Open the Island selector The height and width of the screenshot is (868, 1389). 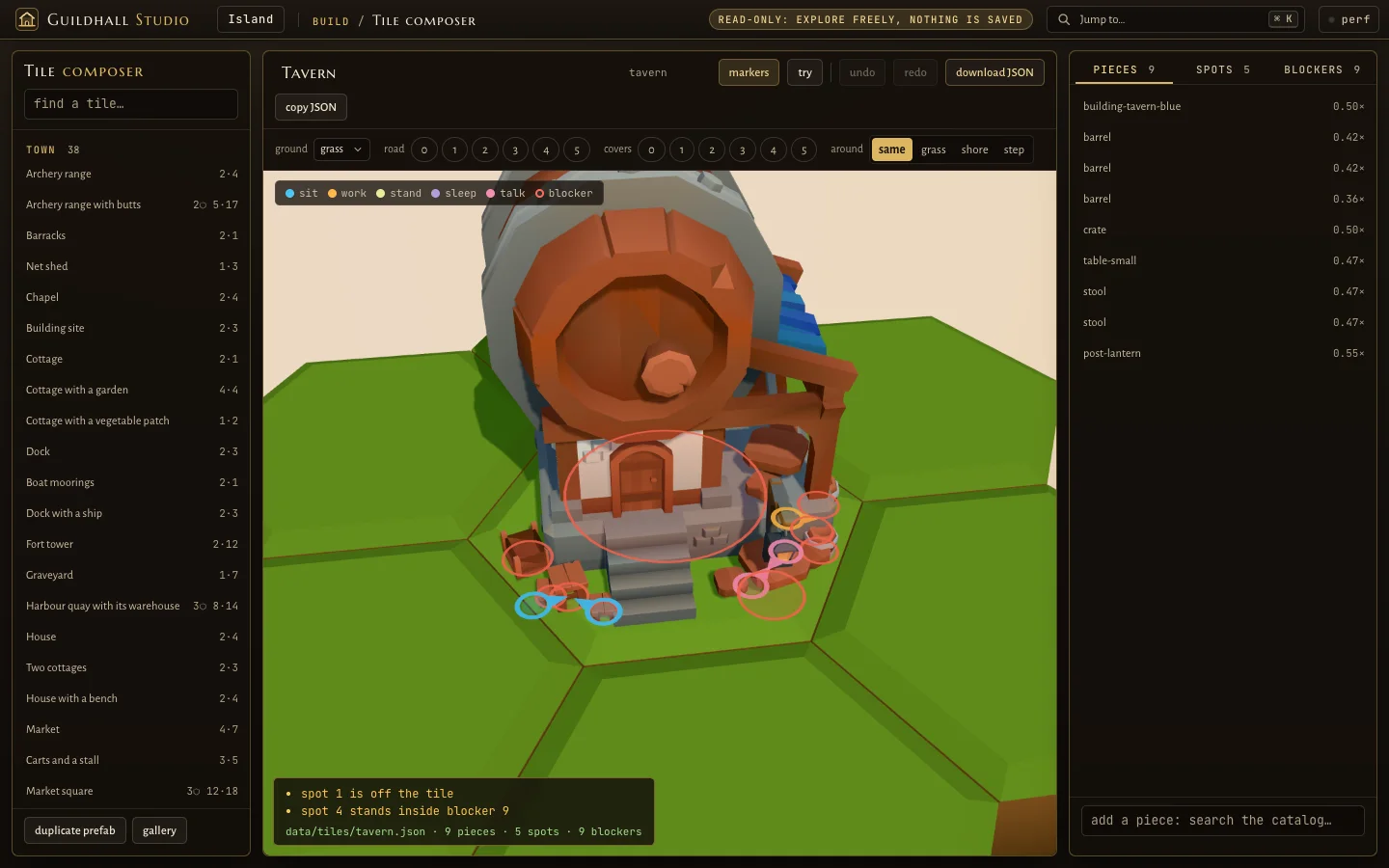(x=251, y=19)
